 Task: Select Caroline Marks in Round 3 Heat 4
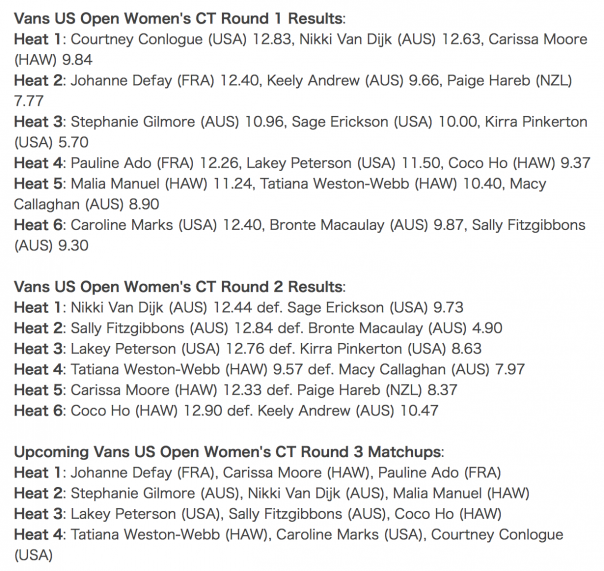327,534
